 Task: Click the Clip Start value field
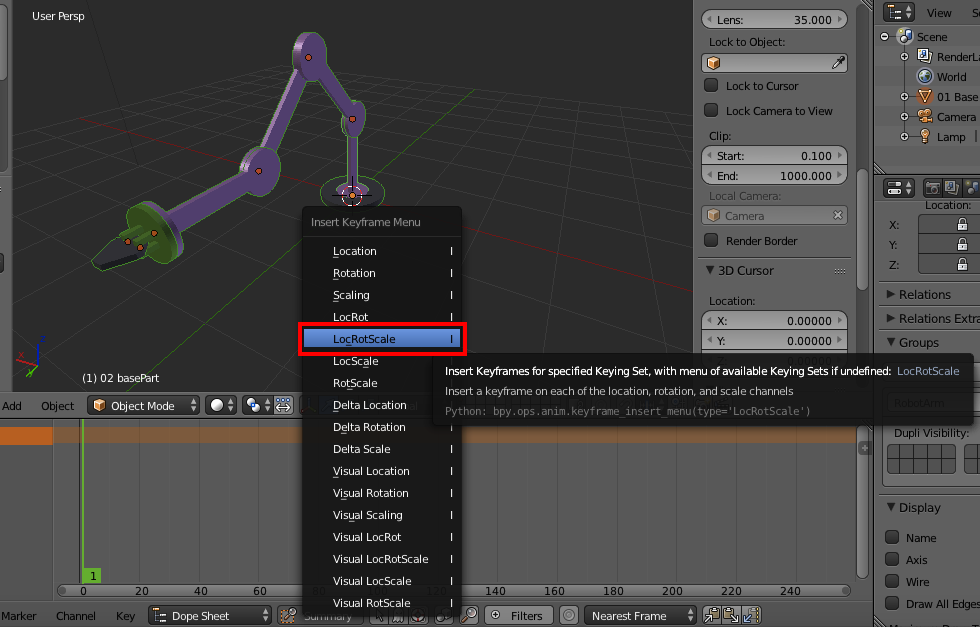tap(774, 156)
